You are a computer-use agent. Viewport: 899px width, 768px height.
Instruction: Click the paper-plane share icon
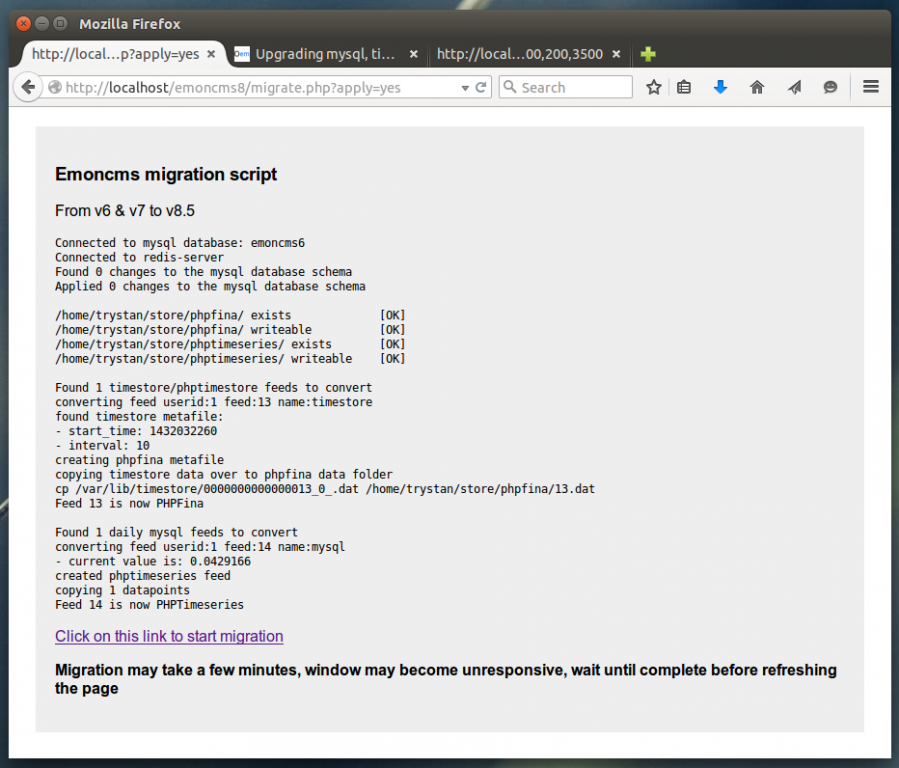[794, 87]
